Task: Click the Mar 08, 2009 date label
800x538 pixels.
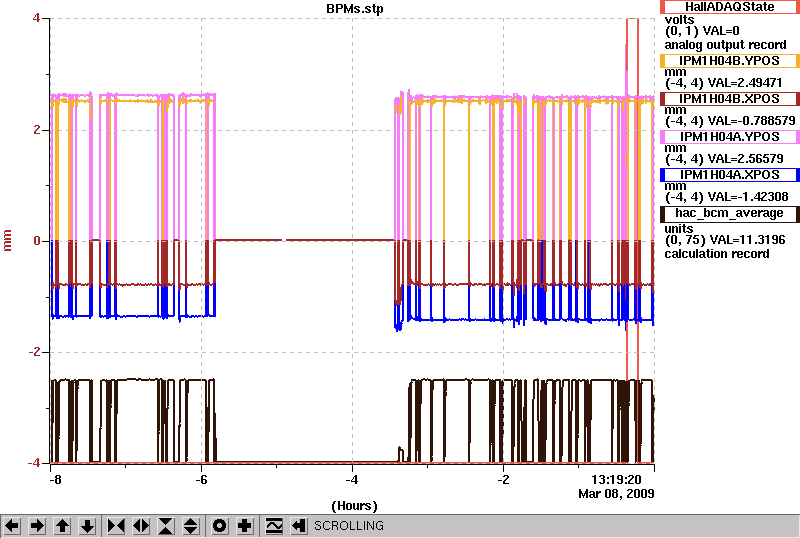Action: 616,494
